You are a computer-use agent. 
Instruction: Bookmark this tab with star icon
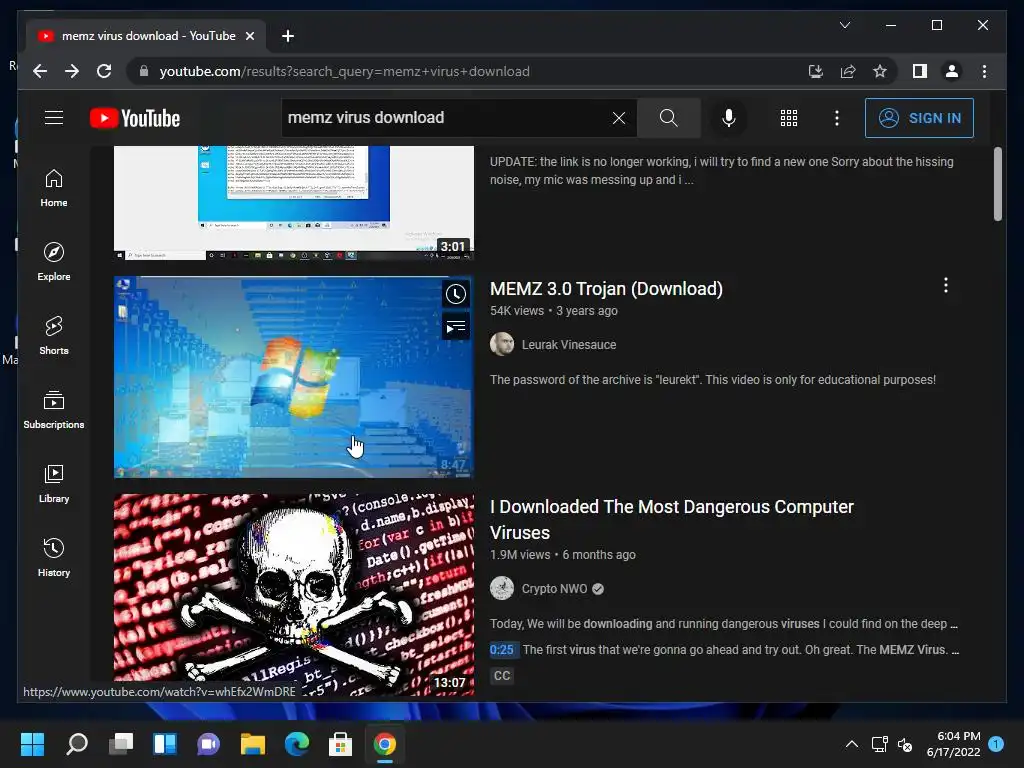coord(880,71)
